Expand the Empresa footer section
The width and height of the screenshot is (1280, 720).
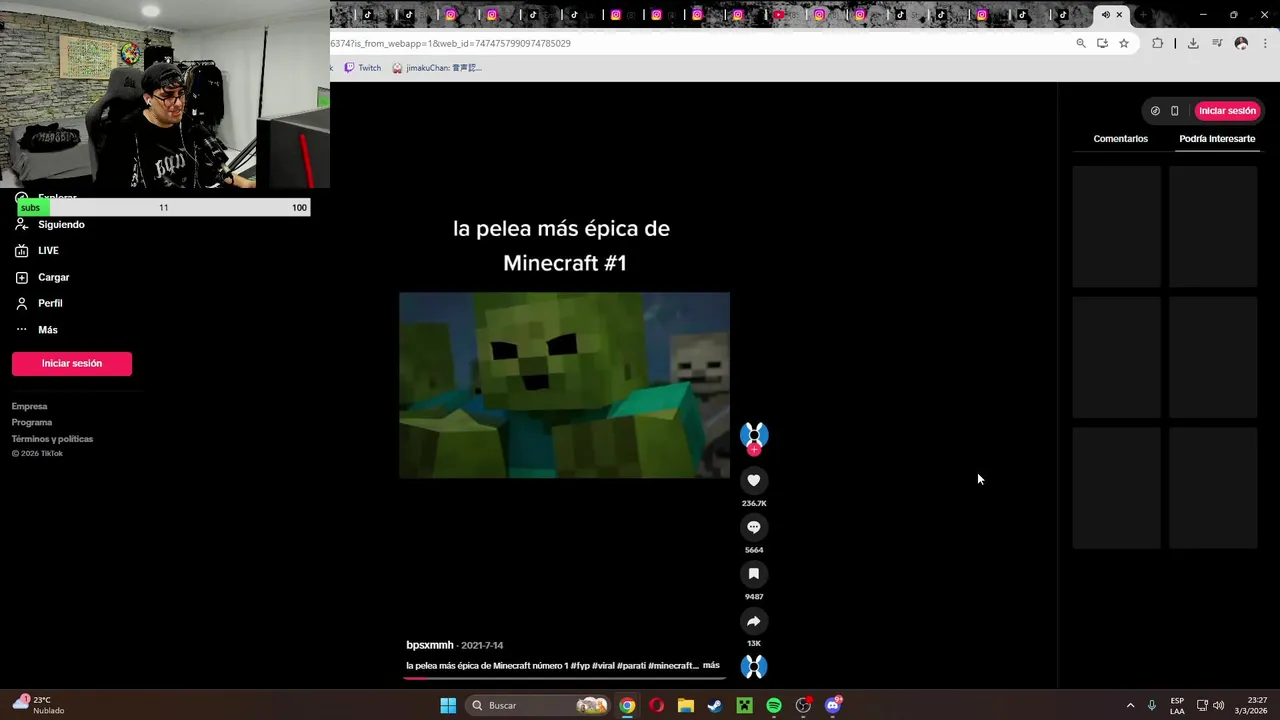coord(29,406)
